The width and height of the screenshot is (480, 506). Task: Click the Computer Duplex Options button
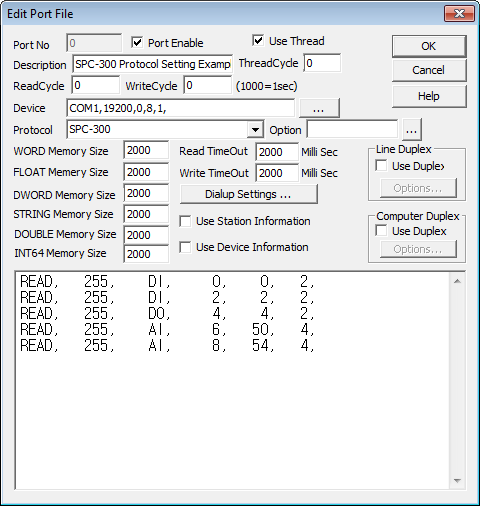[x=418, y=249]
